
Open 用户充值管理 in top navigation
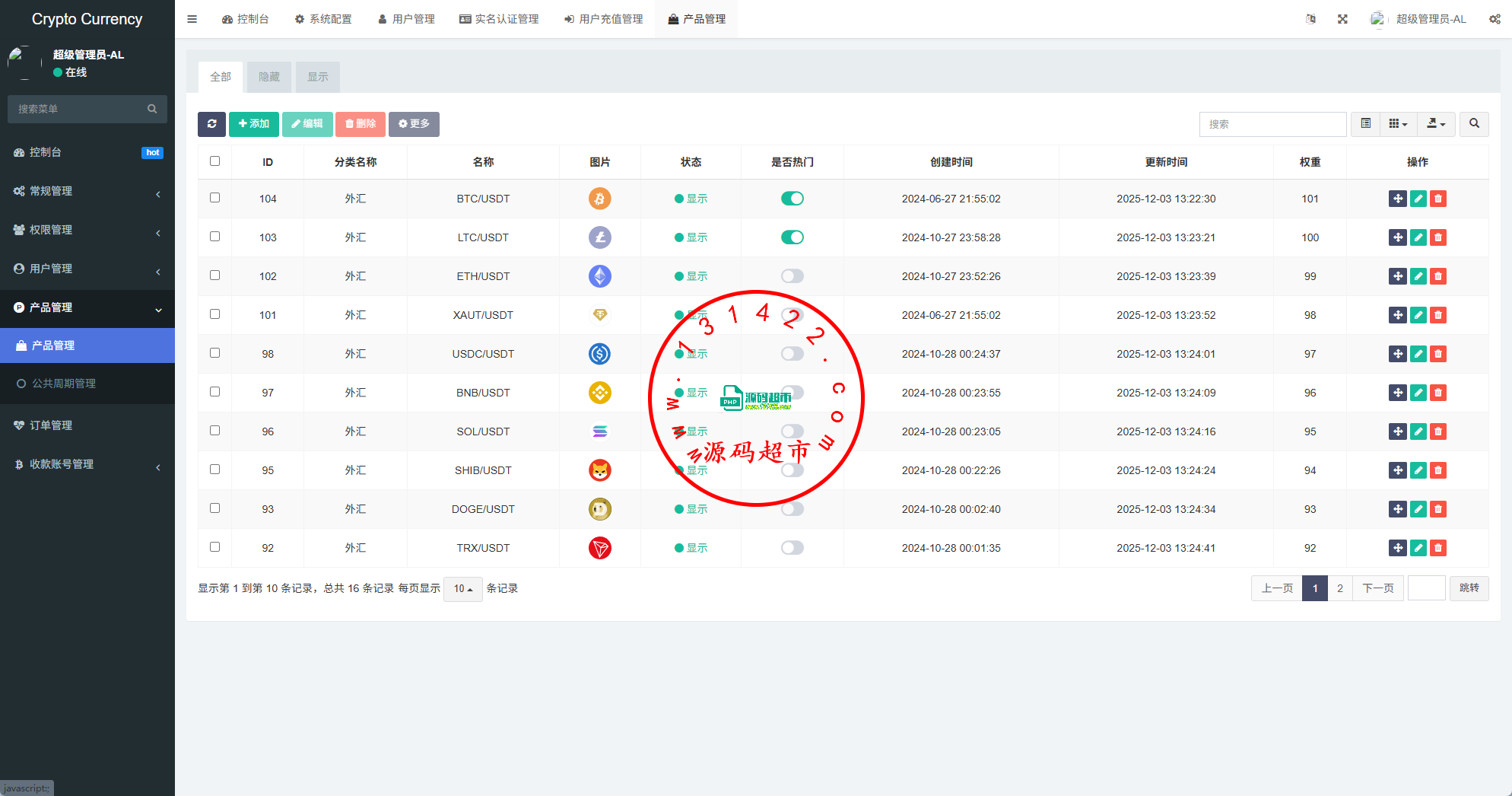(x=604, y=19)
